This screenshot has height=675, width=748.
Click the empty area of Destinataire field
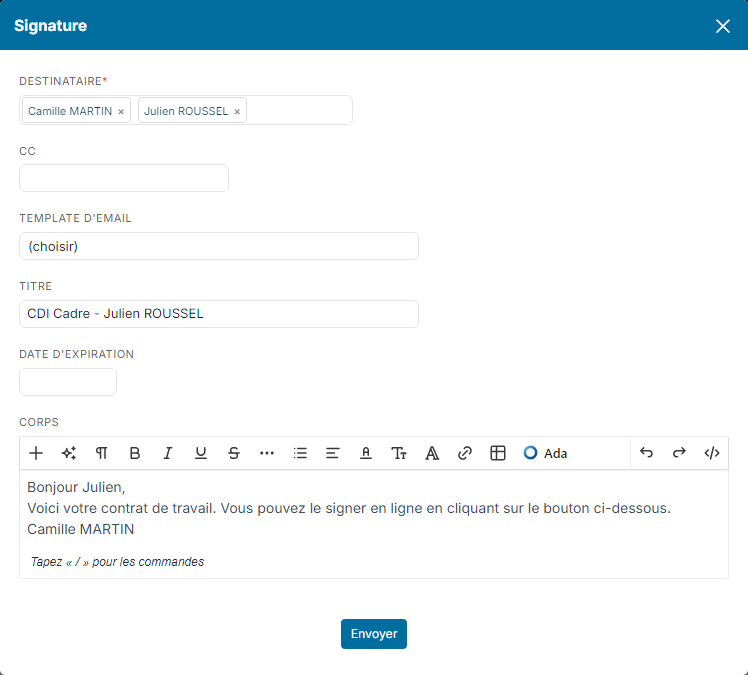click(x=300, y=110)
